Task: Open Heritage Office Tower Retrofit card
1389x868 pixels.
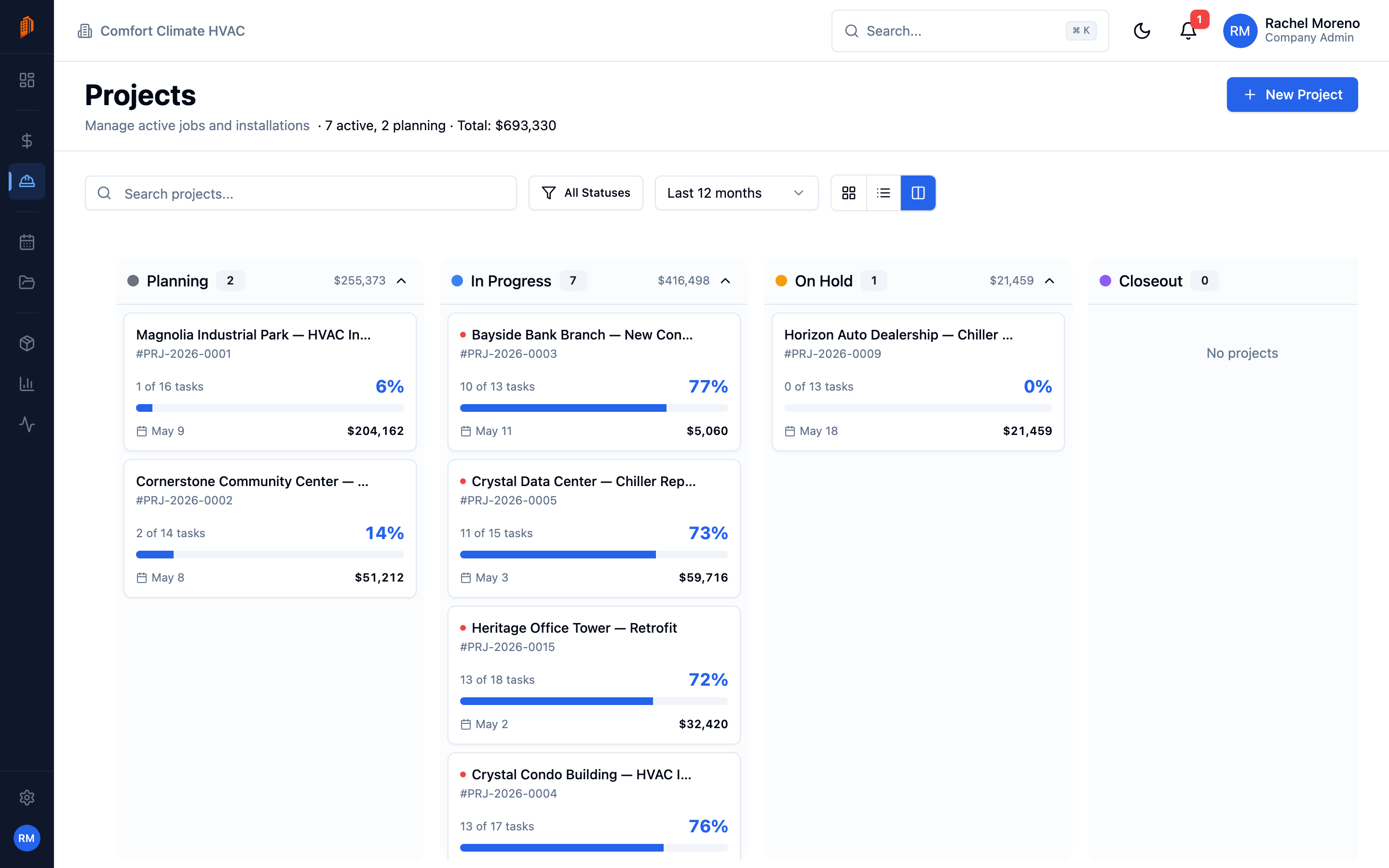Action: [x=594, y=675]
